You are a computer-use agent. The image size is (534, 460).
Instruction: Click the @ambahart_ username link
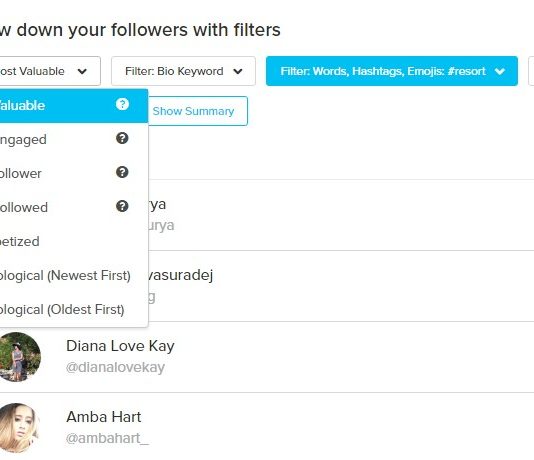tap(107, 438)
